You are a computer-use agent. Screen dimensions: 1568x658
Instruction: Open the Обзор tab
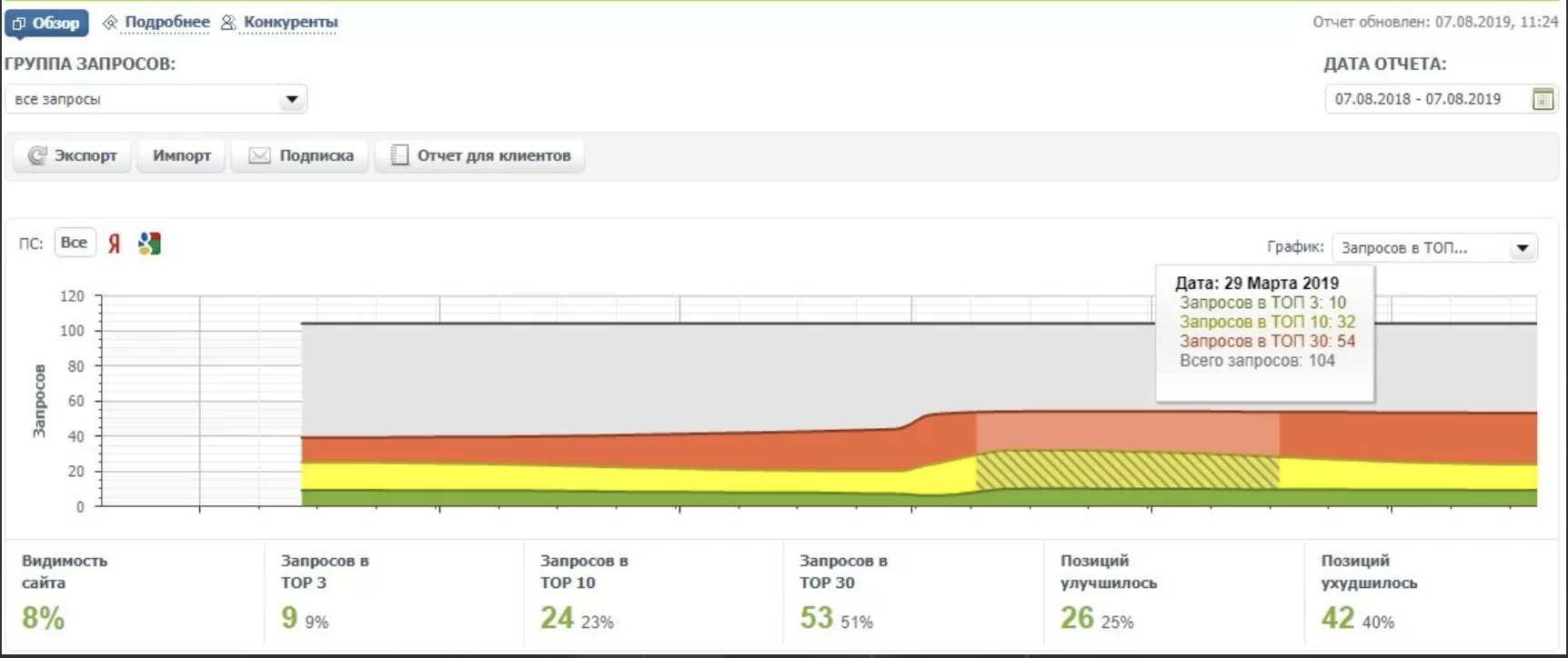pos(46,23)
